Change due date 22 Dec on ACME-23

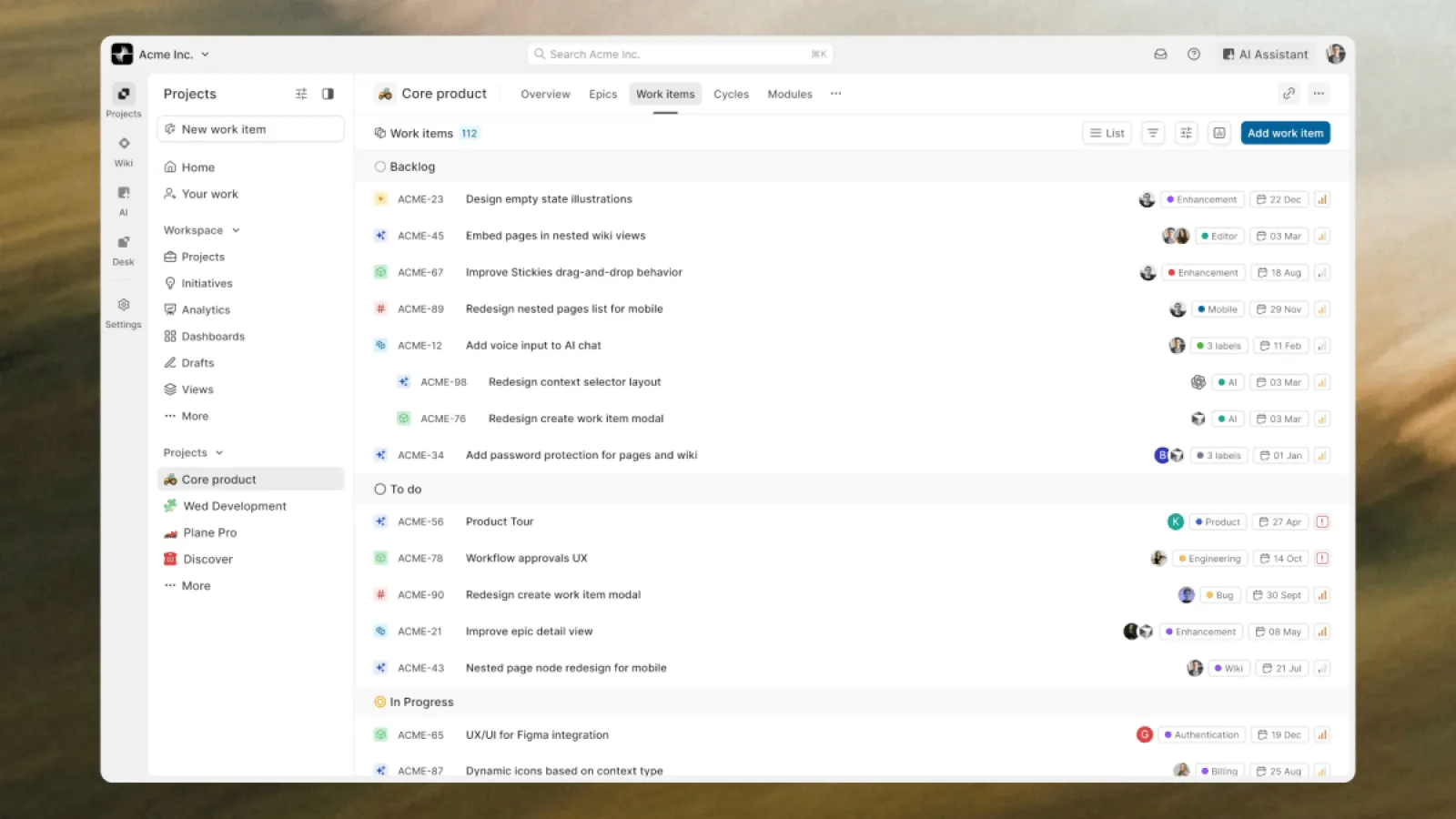point(1279,199)
